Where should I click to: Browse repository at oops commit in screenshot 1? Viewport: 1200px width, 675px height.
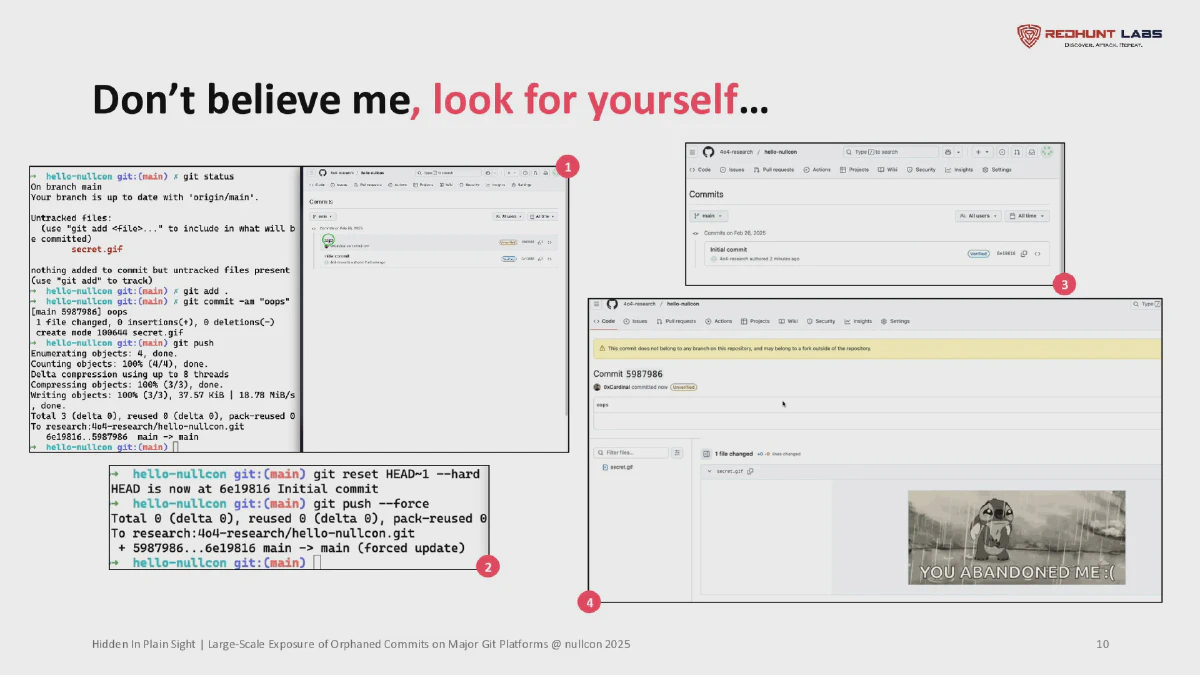coord(549,242)
